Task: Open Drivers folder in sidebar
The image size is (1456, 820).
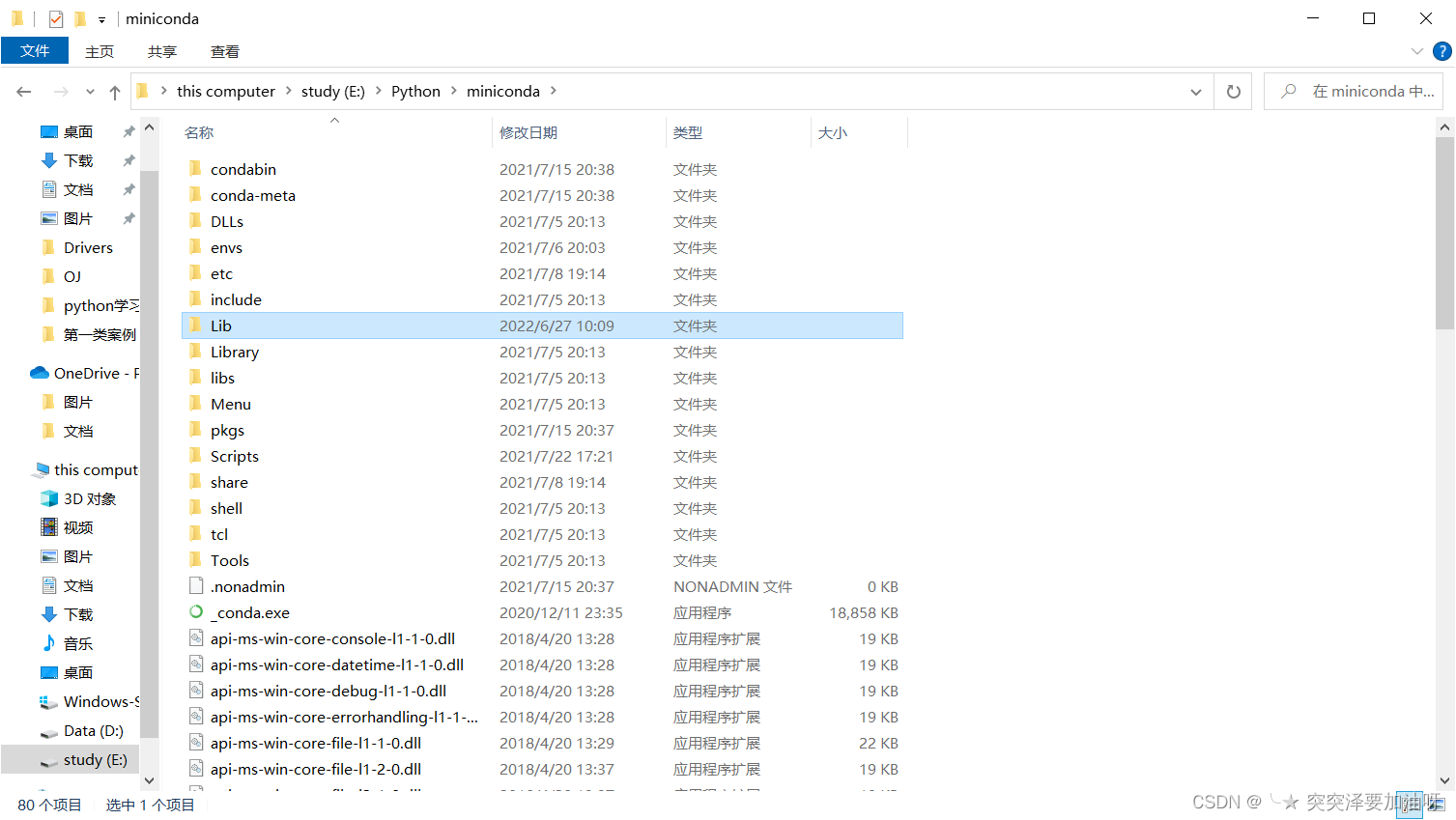Action: tap(88, 248)
